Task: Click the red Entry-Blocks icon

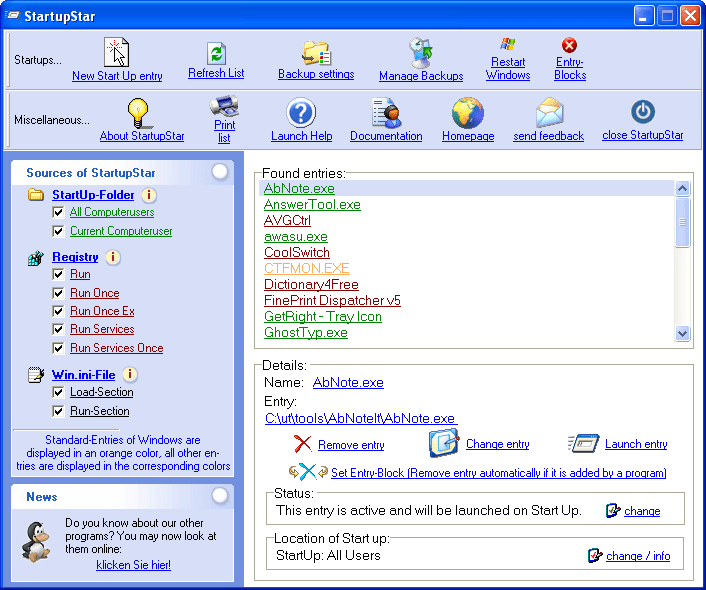Action: [x=570, y=45]
